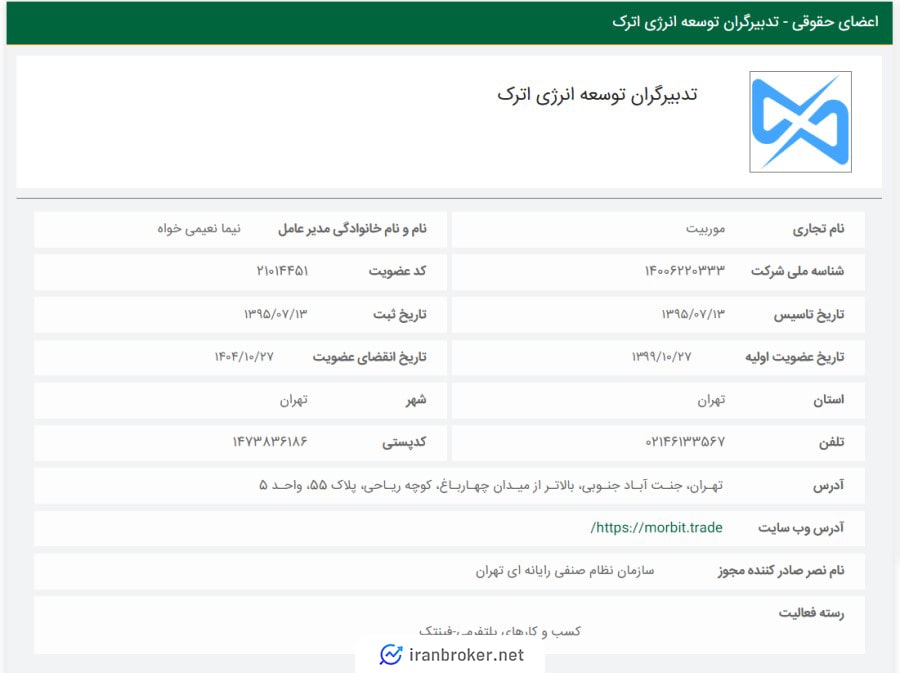
Task: Select licensing body سازمان نظام صنفی رایانه ای تهران
Action: pos(565,571)
